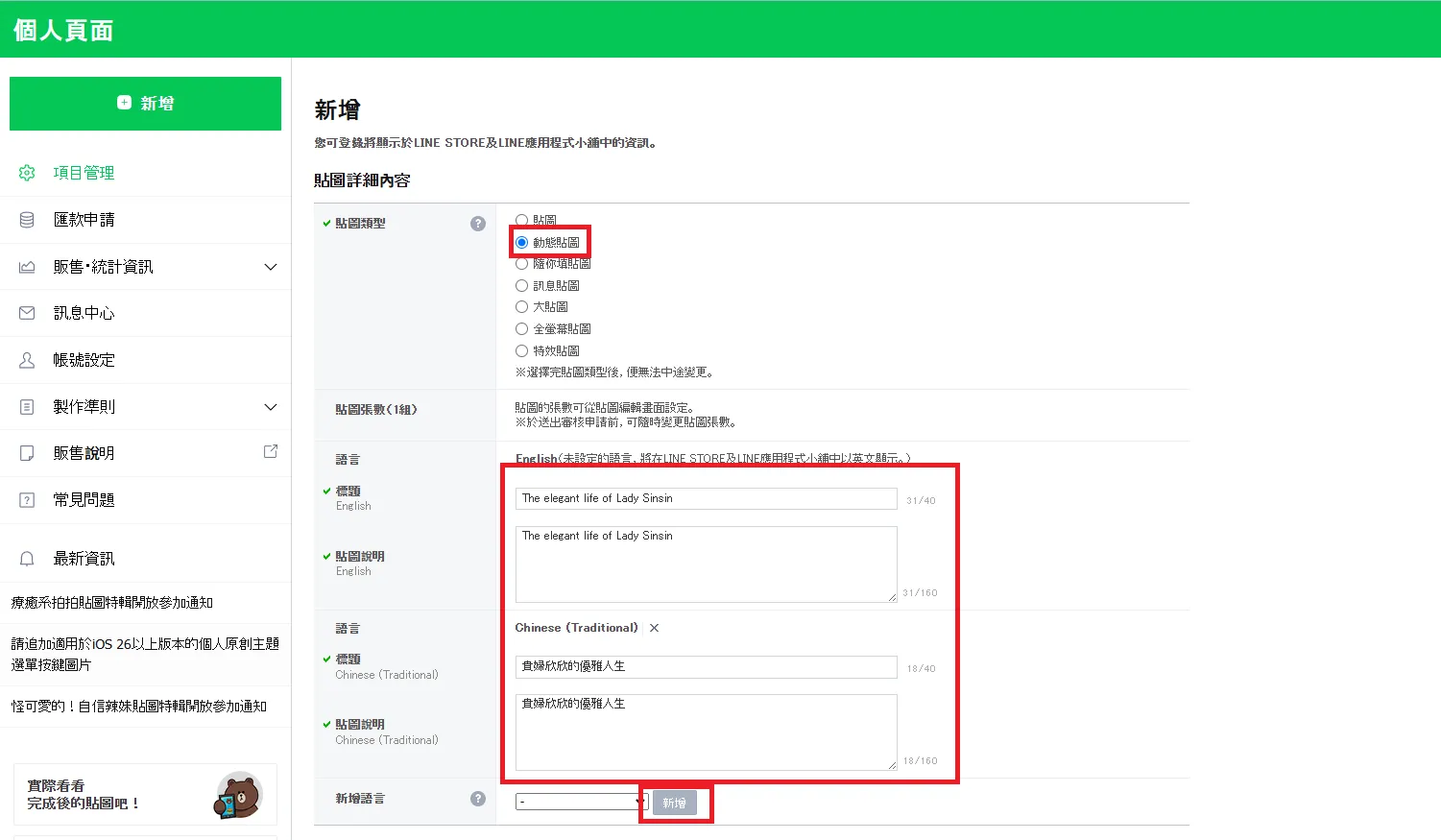Click the 個人頁面 header title
1441x840 pixels.
coord(63,31)
